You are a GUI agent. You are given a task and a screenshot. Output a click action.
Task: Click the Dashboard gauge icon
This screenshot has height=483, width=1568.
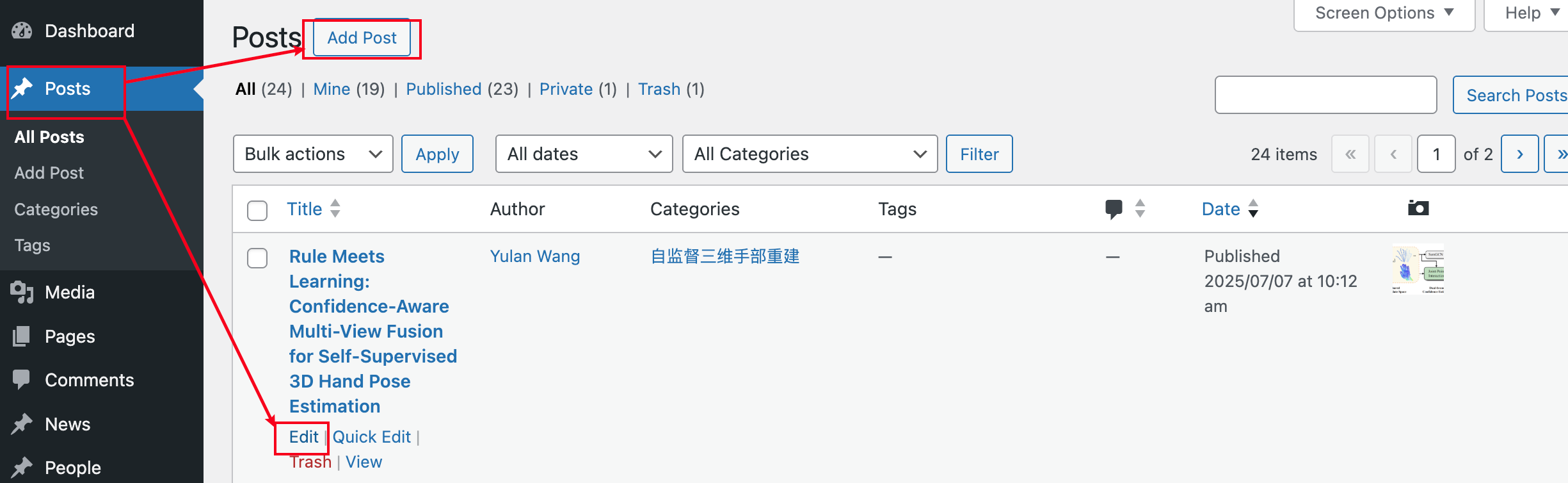[x=22, y=31]
